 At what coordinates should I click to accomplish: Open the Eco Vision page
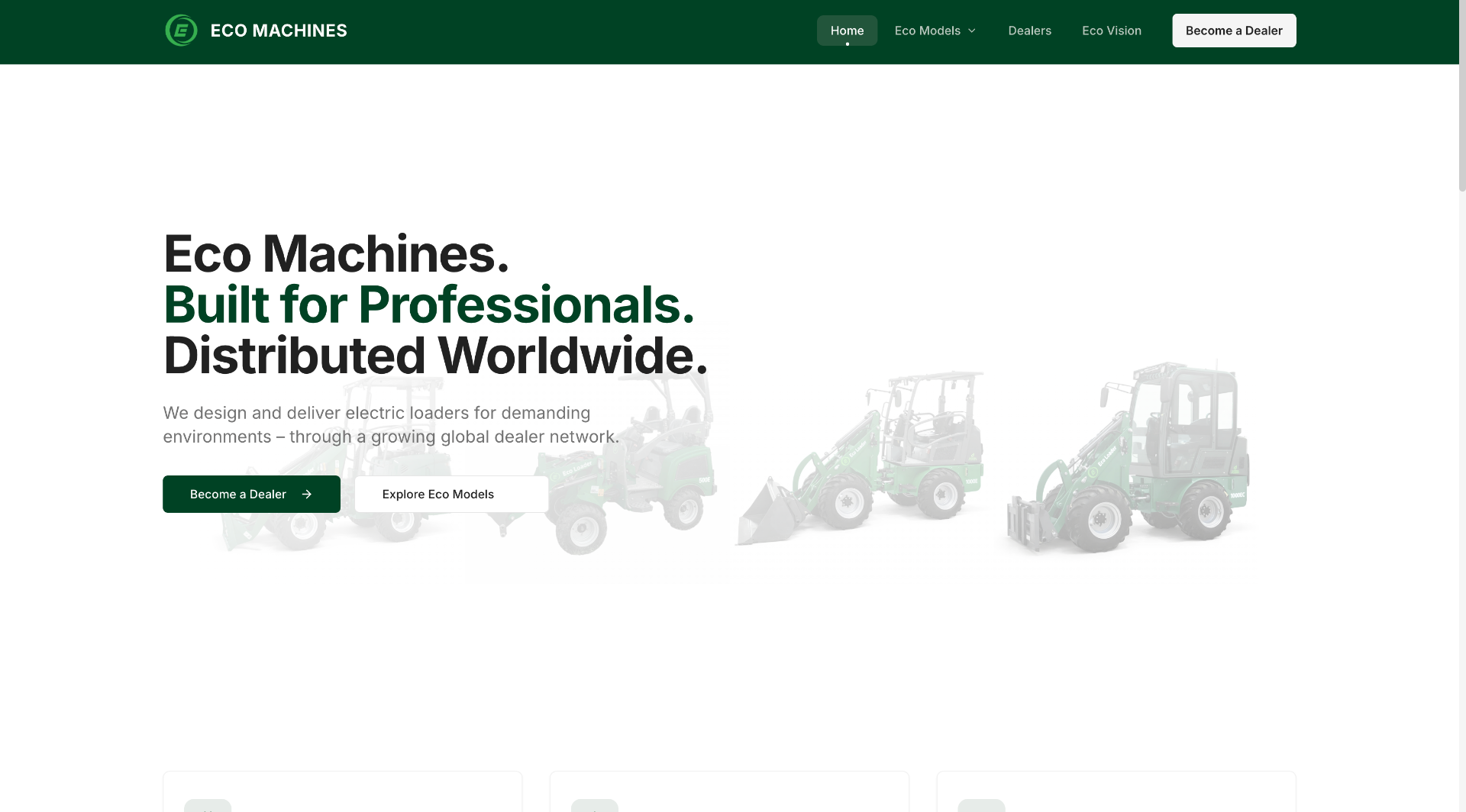(x=1112, y=31)
